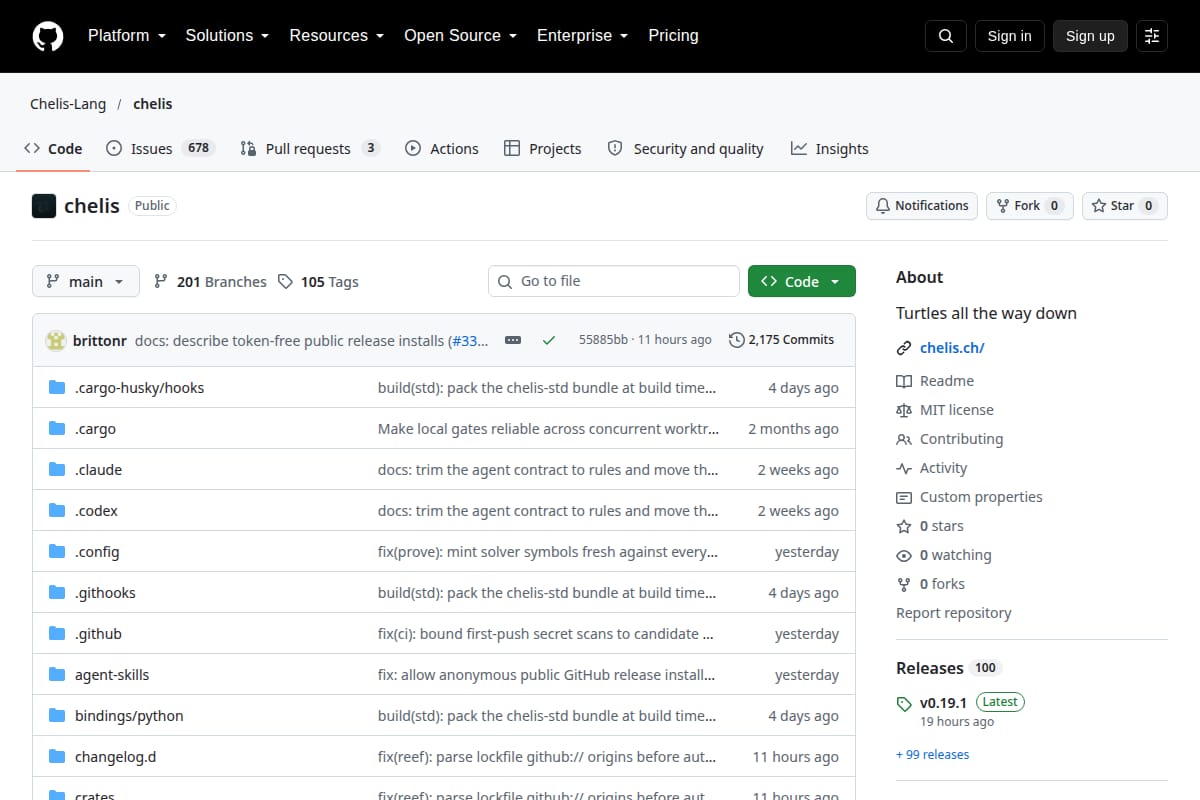The width and height of the screenshot is (1200, 800).
Task: Open the search magnifier icon
Action: [946, 36]
